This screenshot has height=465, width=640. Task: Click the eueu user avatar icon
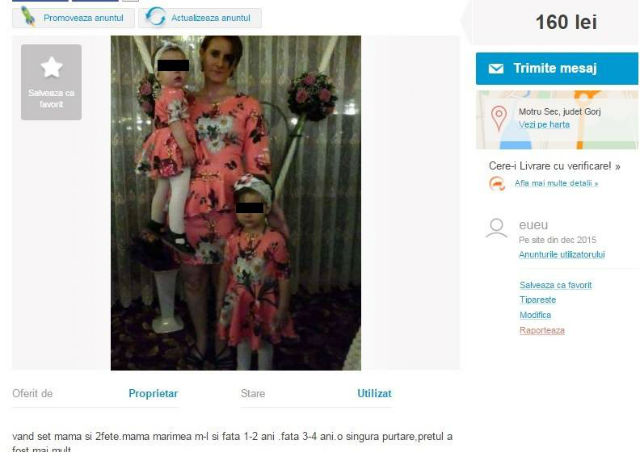pyautogui.click(x=497, y=228)
